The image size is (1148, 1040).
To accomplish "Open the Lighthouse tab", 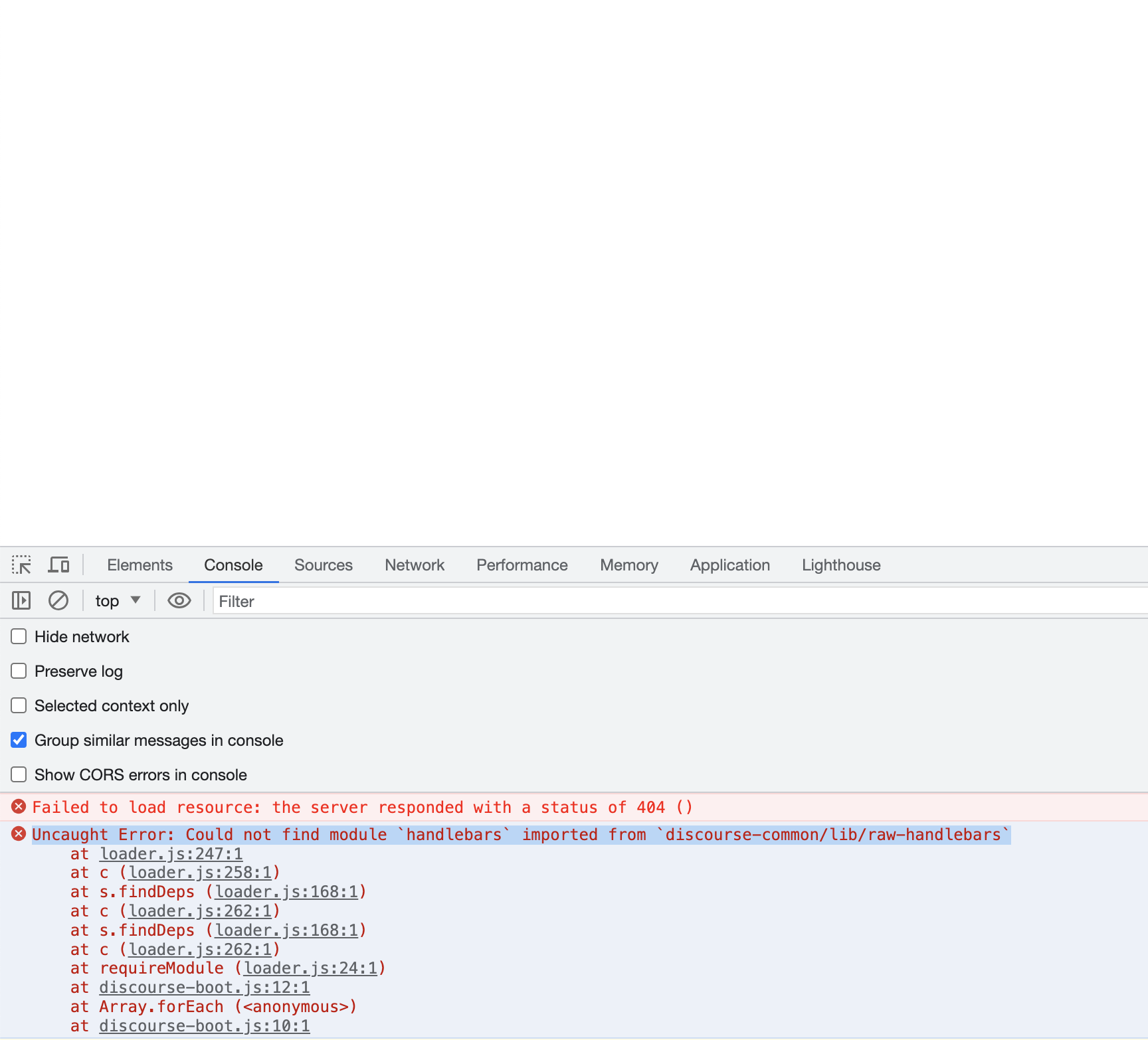I will tap(841, 565).
